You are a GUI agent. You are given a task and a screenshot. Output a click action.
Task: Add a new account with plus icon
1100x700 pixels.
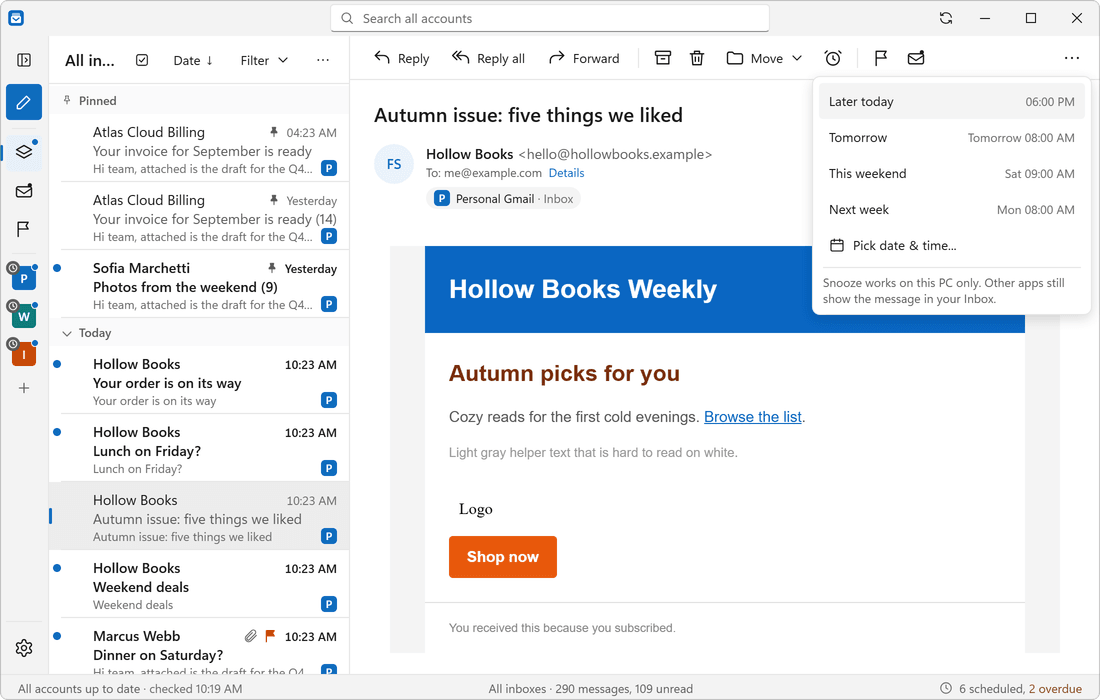coord(24,388)
